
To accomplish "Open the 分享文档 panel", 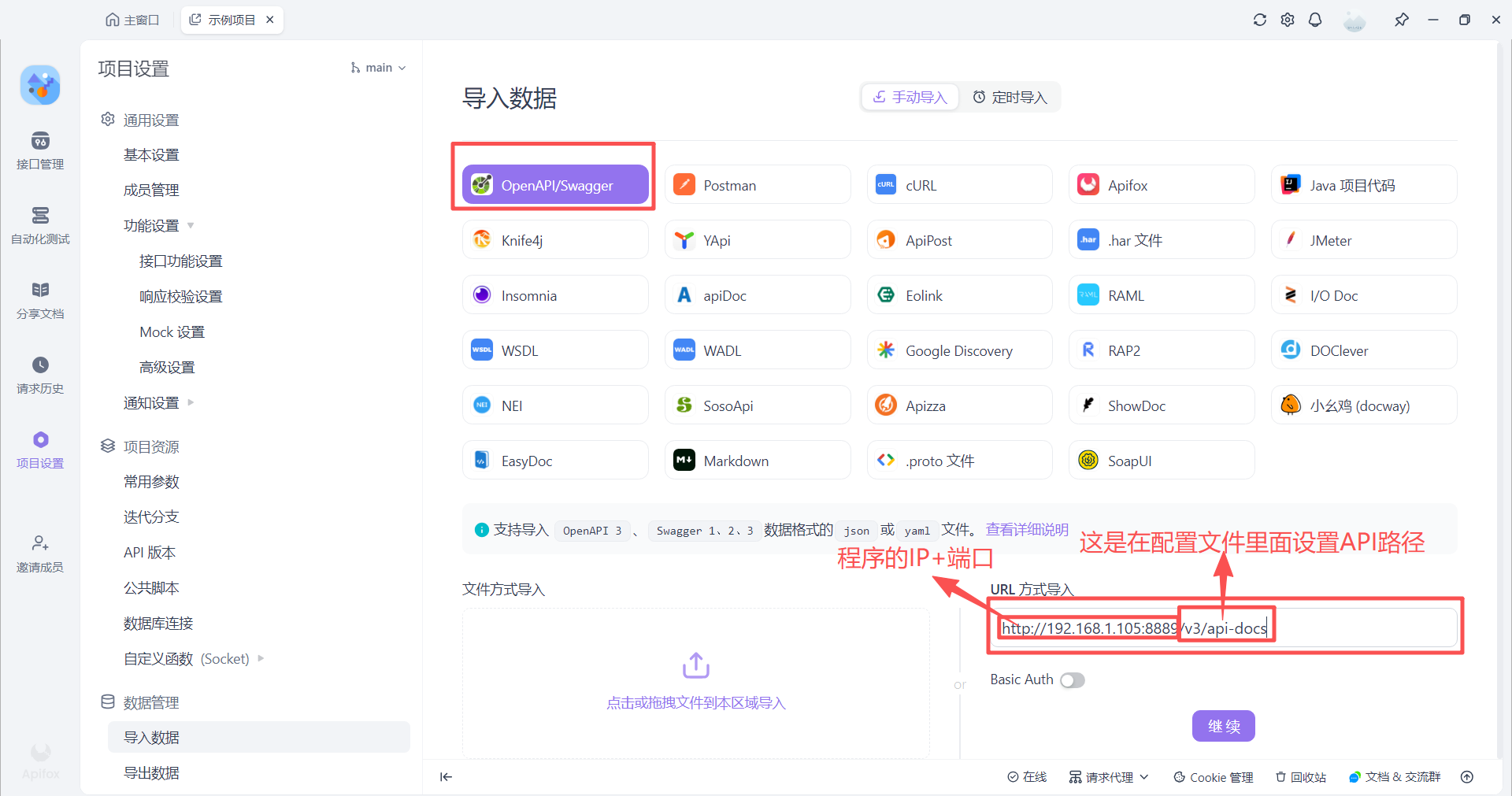I will click(39, 299).
